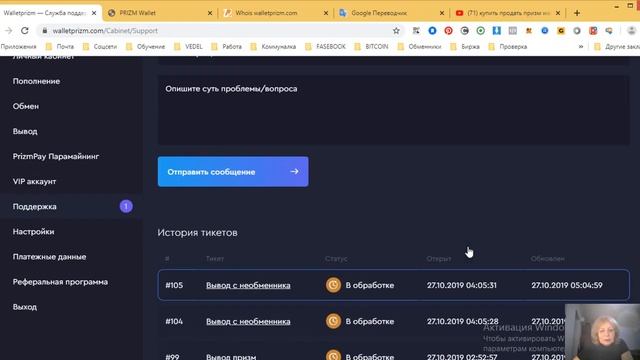Click the webcam video thumbnail

[602, 332]
